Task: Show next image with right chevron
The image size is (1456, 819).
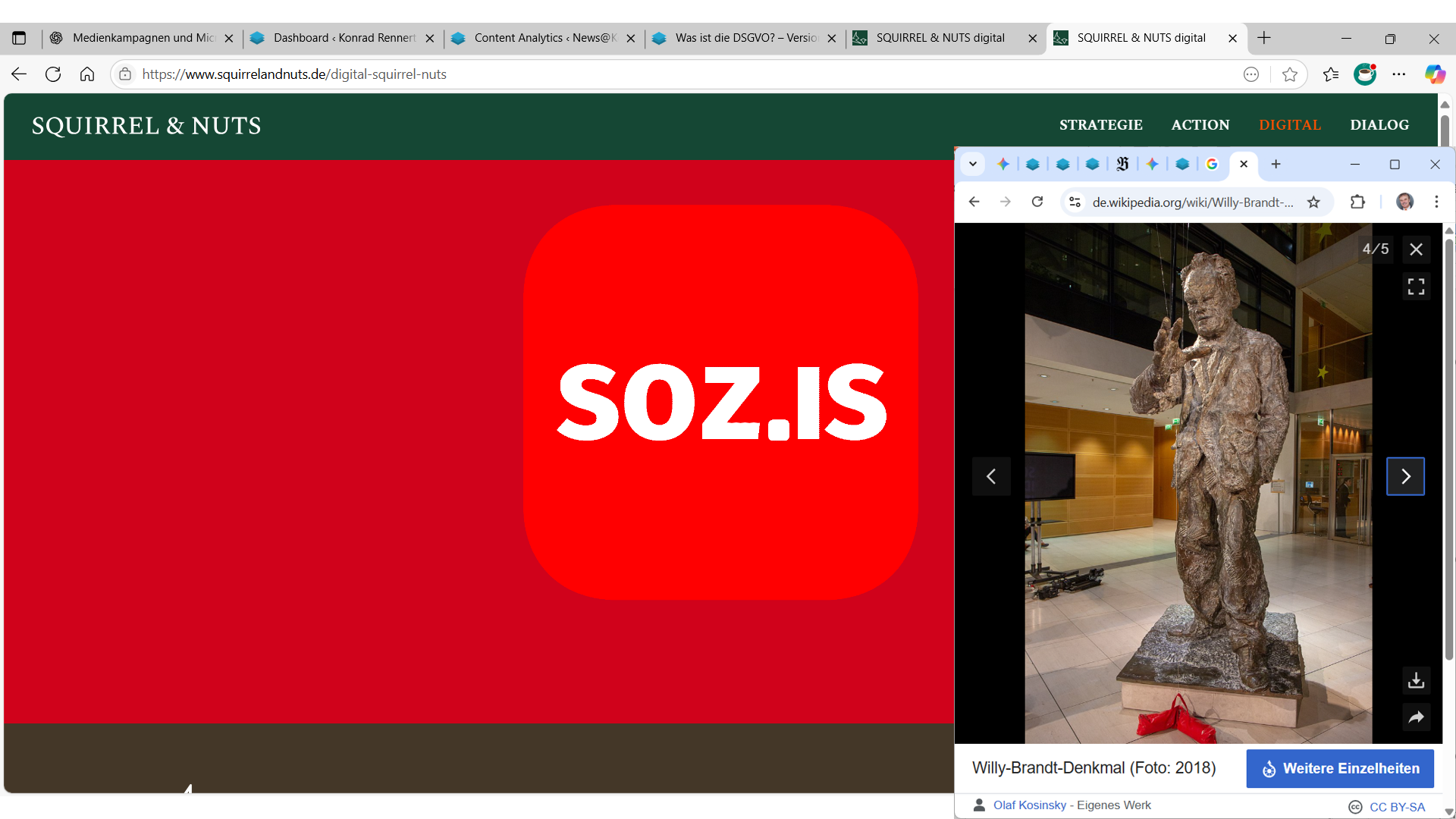Action: pyautogui.click(x=1405, y=476)
